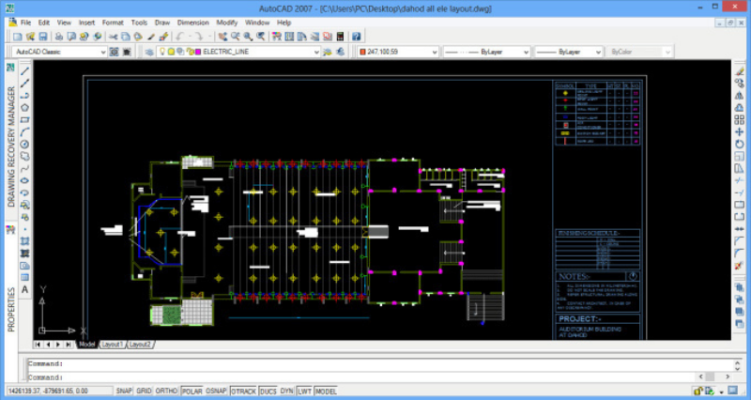
Task: Open the AutoCAD Classic workspace dropdown
Action: 103,51
